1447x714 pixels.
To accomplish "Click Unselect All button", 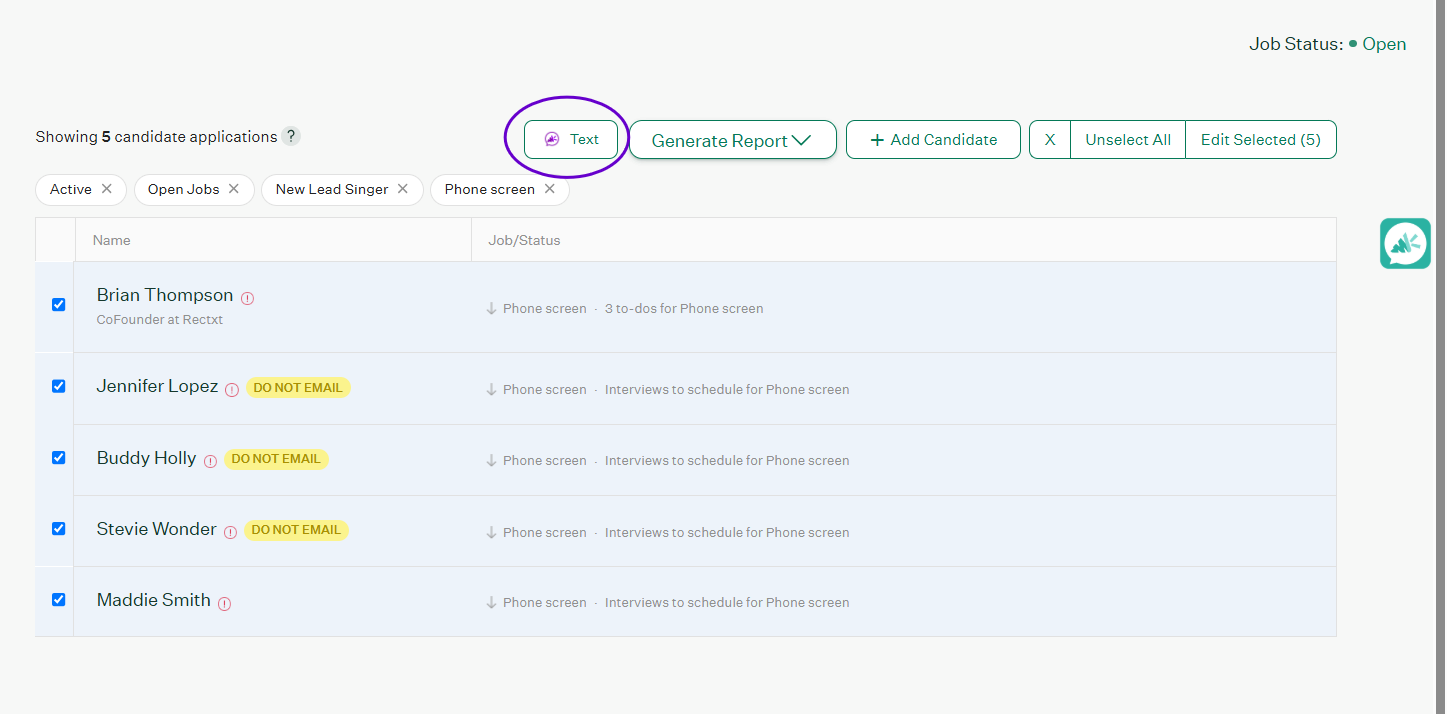I will coord(1127,140).
